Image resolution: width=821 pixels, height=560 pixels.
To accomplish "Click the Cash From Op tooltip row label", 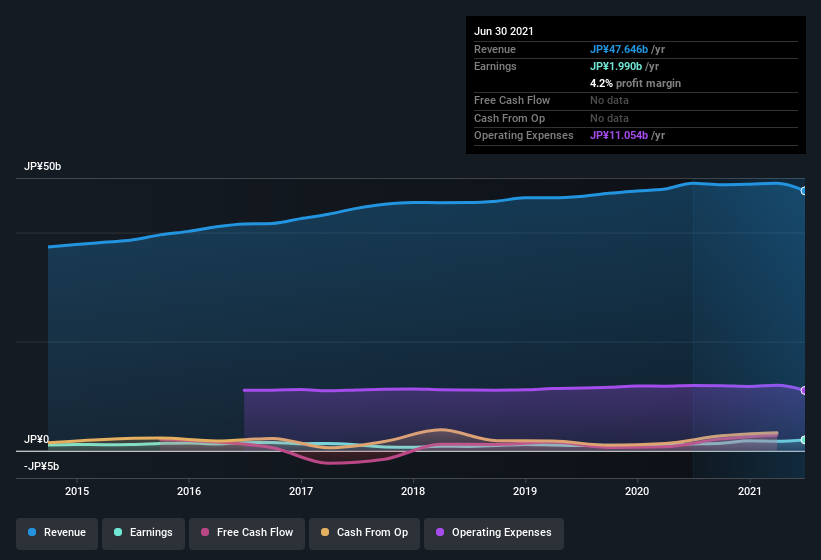I will [509, 118].
